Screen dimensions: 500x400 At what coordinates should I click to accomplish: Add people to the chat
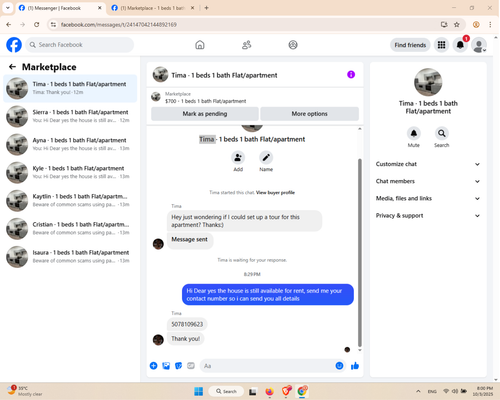click(x=238, y=158)
